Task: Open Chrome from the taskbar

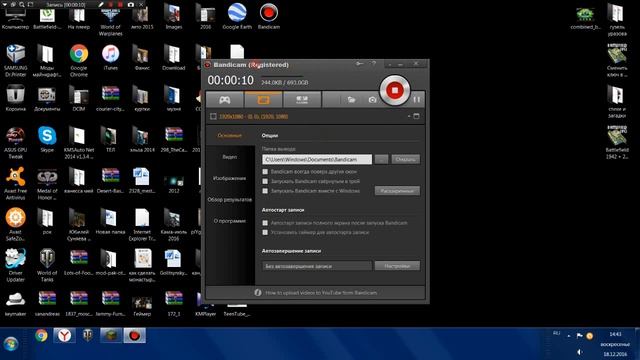Action: [41, 336]
